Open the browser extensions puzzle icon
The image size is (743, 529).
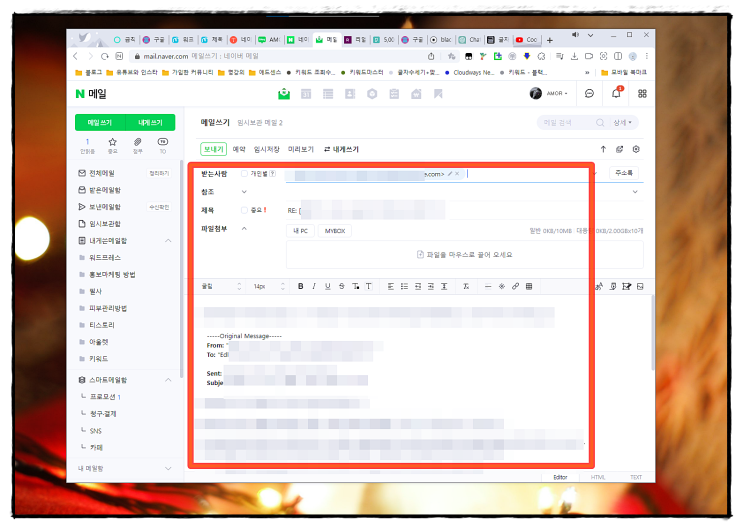[x=541, y=56]
